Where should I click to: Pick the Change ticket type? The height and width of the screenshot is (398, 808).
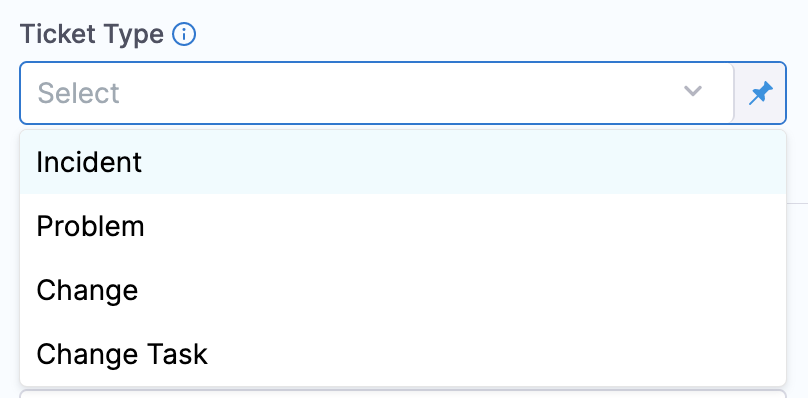click(403, 290)
